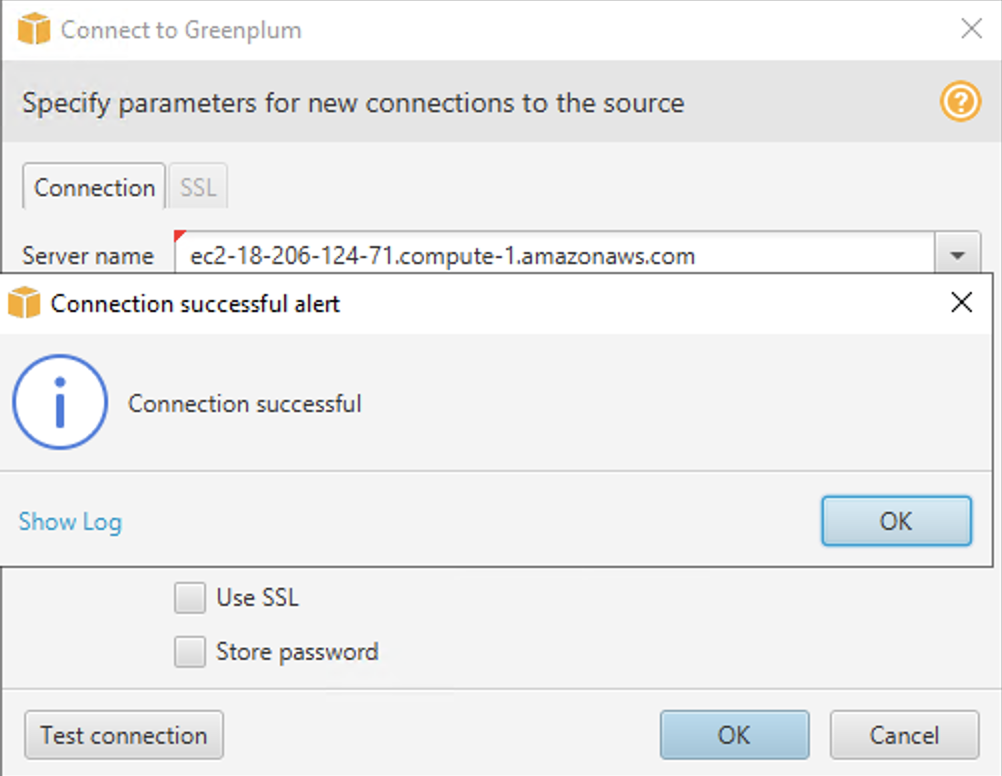Image resolution: width=1002 pixels, height=776 pixels.
Task: Run Test connection again
Action: click(x=123, y=735)
